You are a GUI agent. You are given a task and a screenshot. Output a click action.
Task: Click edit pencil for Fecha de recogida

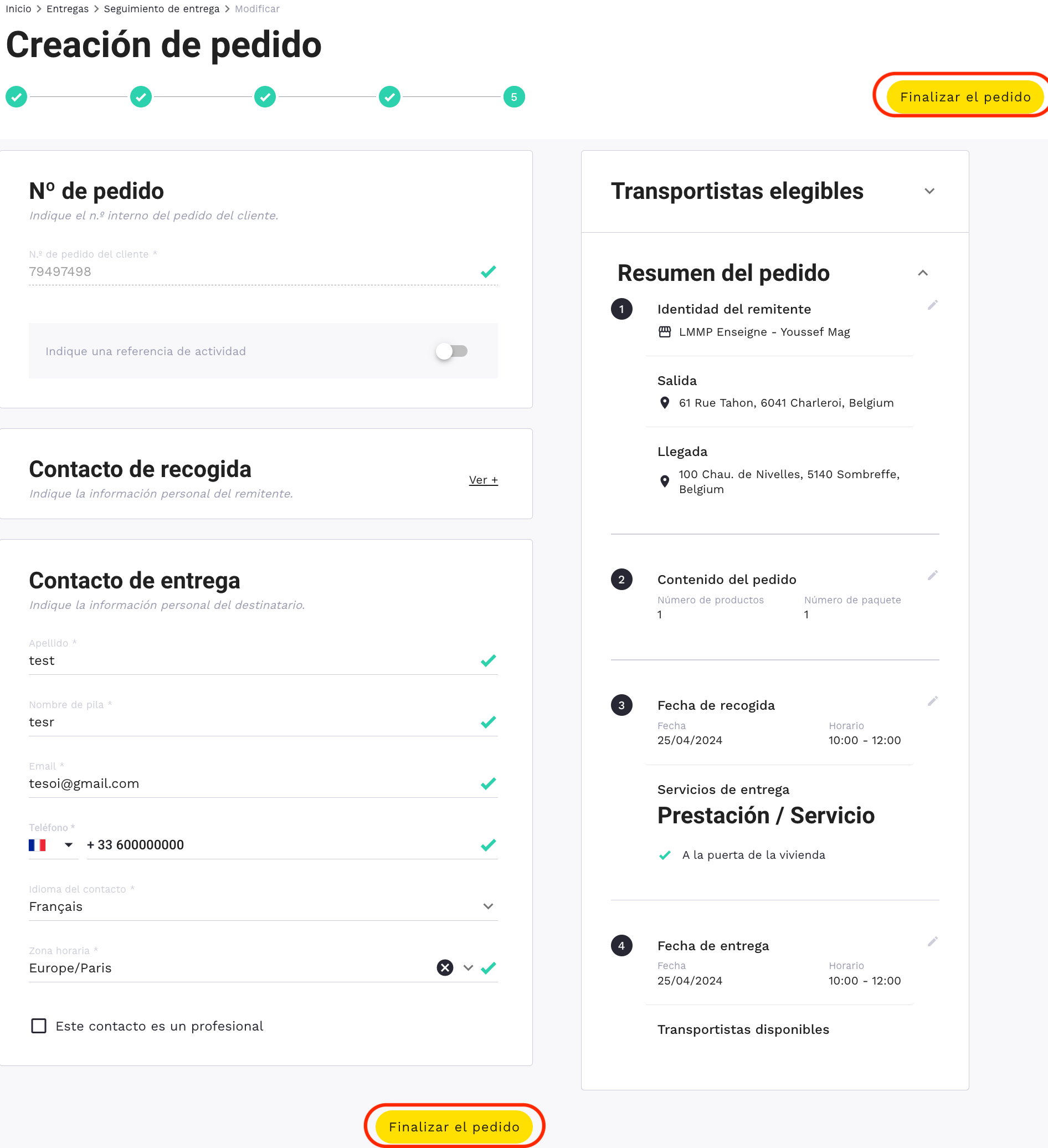click(x=932, y=701)
